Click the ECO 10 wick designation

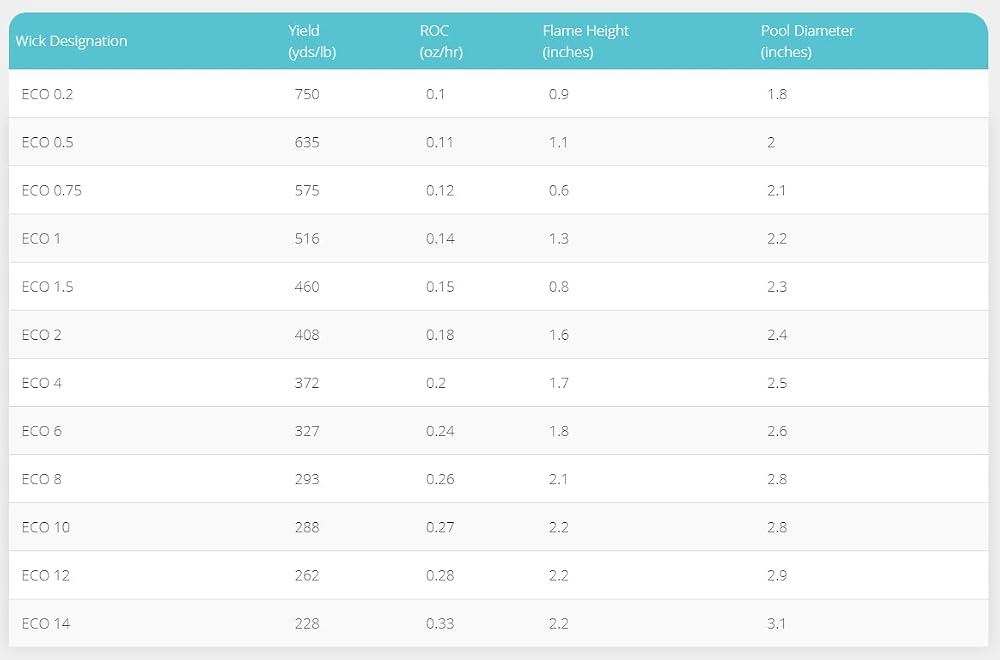(46, 527)
